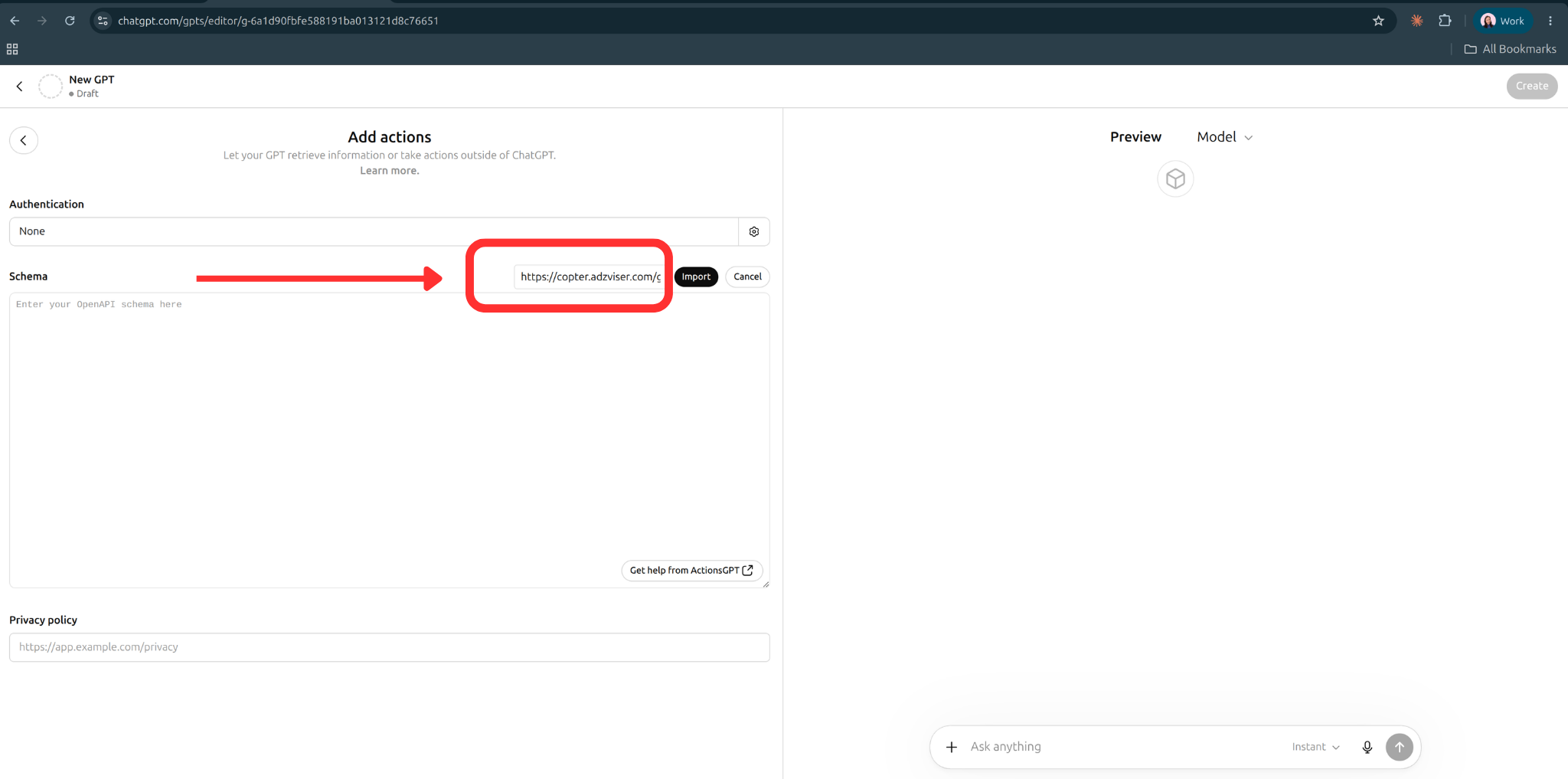Screen dimensions: 1568x779
Task: Click the schema textarea resize handle
Action: 766,584
